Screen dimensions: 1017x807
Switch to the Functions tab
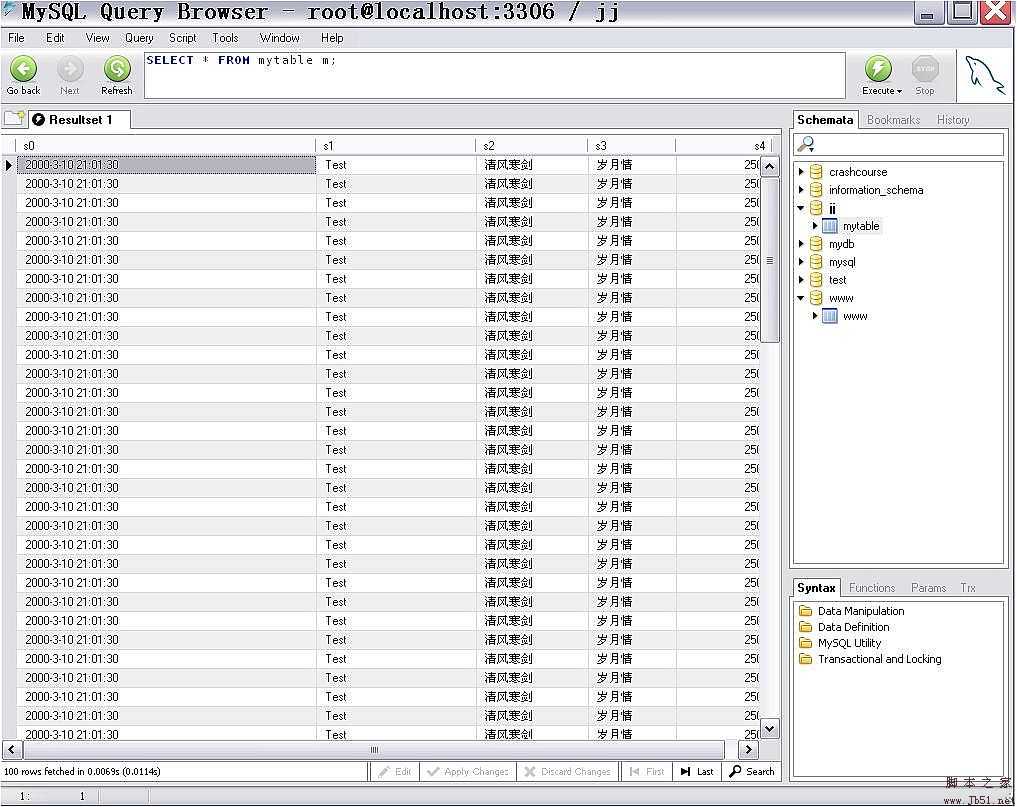pyautogui.click(x=872, y=588)
